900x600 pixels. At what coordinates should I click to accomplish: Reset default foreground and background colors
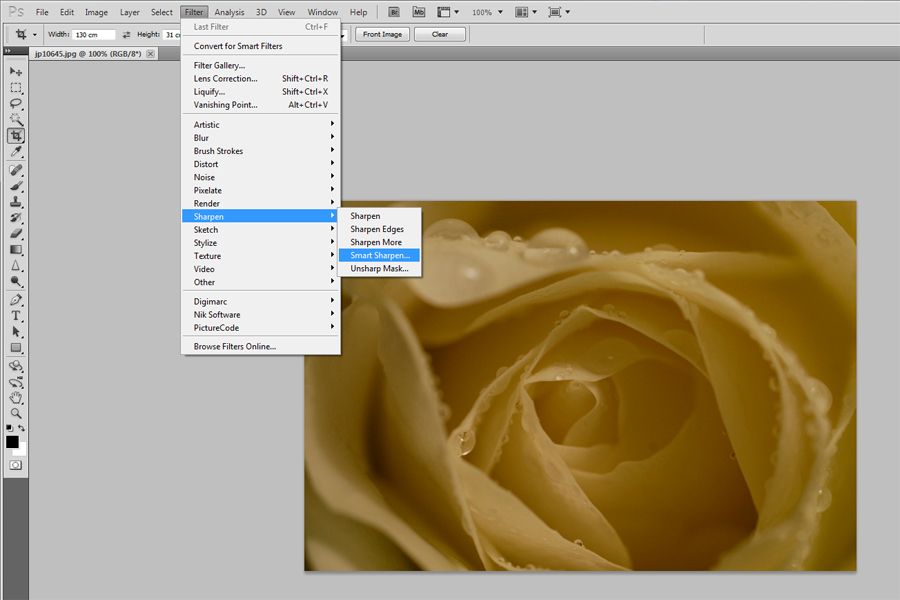9,428
